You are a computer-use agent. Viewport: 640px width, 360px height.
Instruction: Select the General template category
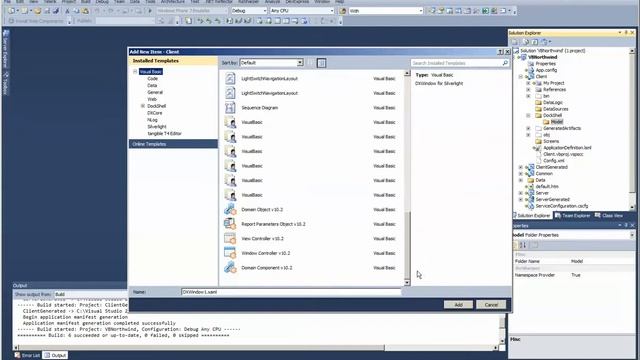pyautogui.click(x=155, y=93)
